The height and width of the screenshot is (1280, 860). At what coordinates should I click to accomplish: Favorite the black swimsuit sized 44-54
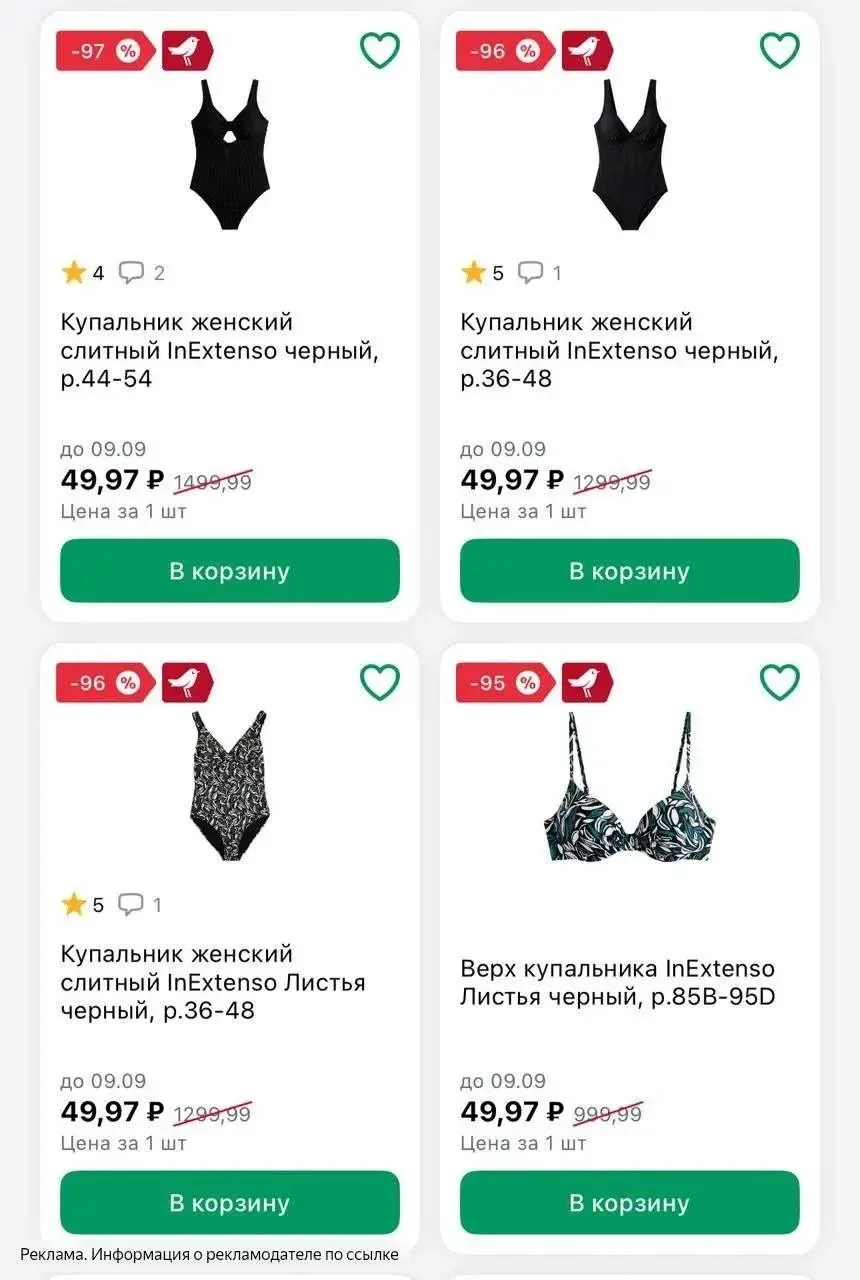(x=380, y=50)
